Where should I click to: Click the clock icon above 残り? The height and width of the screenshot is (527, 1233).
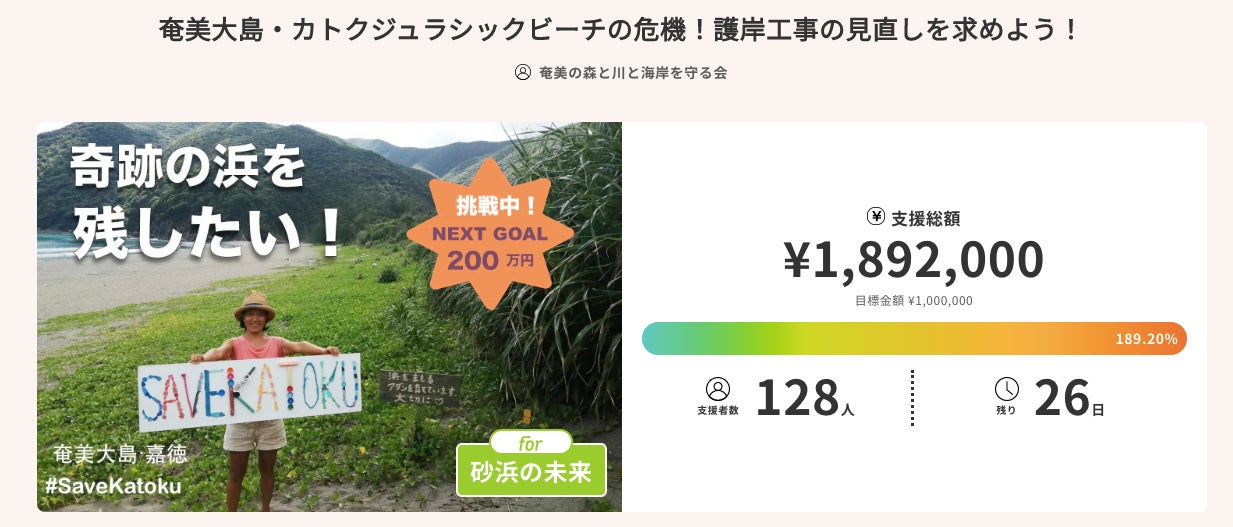pyautogui.click(x=1006, y=389)
